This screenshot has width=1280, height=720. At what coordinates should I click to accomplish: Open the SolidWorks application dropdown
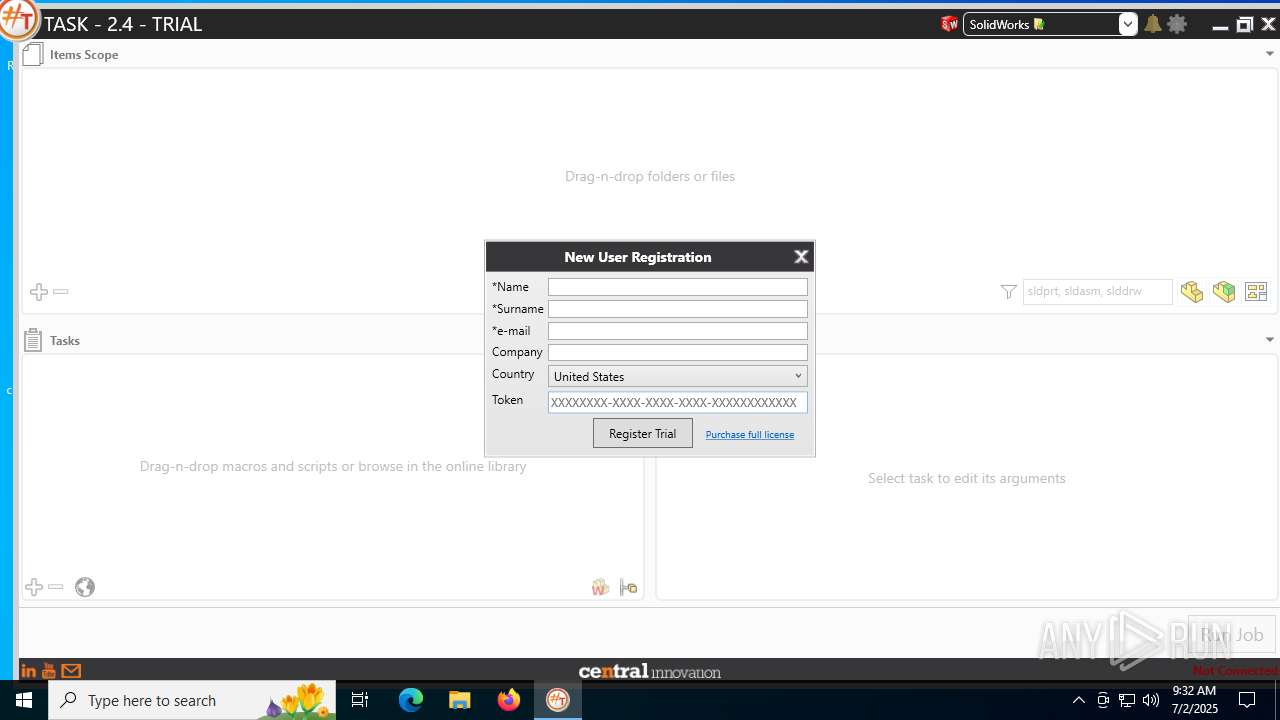(x=1128, y=24)
